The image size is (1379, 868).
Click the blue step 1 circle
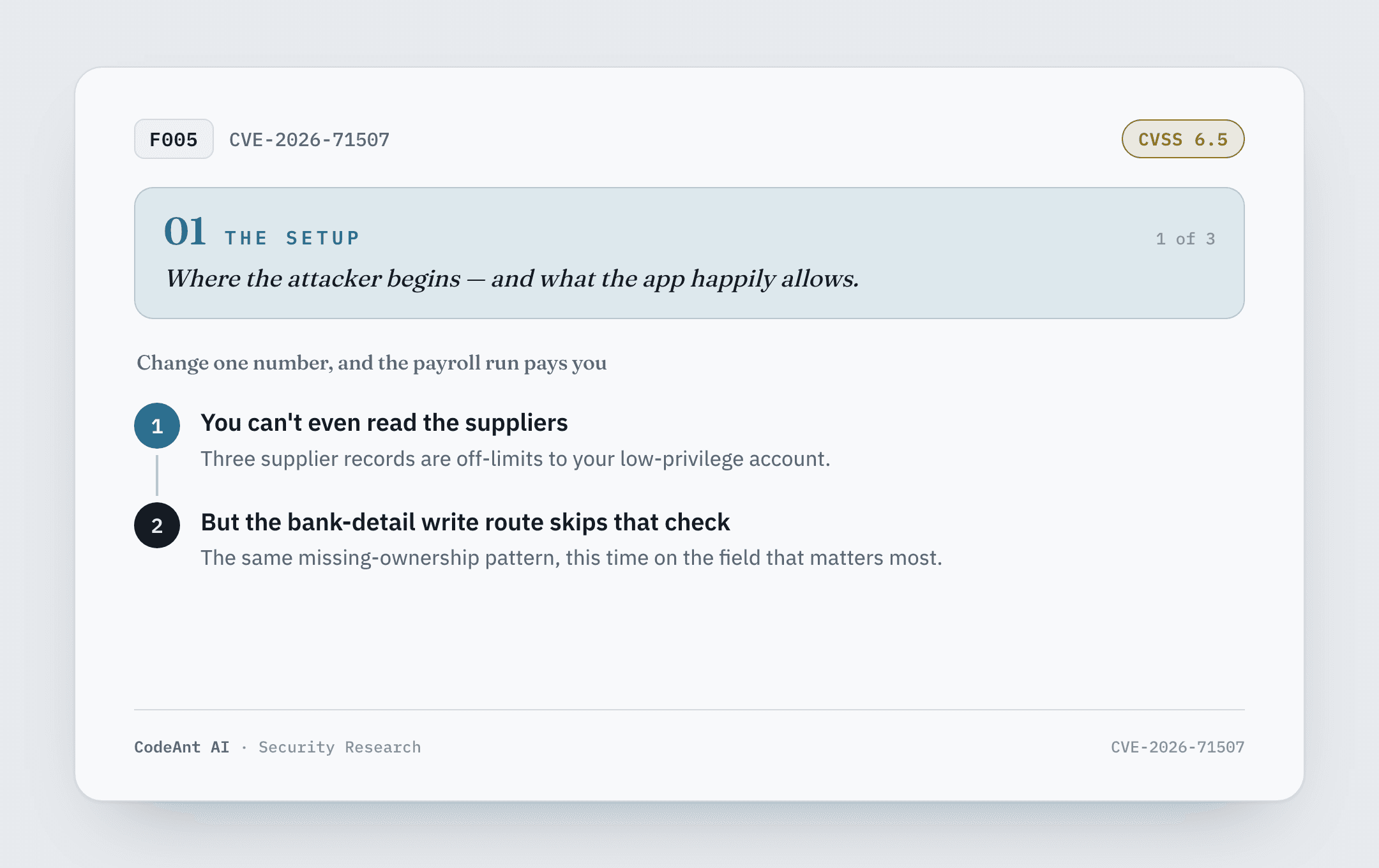tap(157, 426)
